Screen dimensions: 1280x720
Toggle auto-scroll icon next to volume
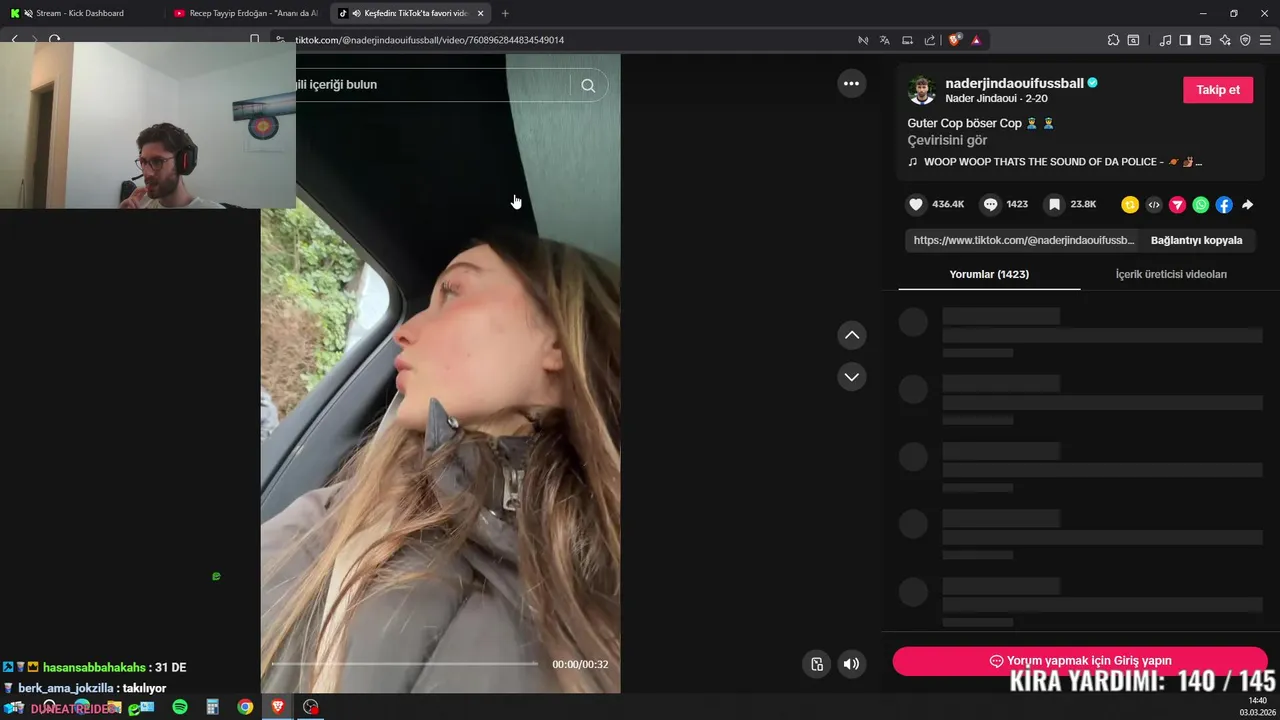[x=817, y=664]
